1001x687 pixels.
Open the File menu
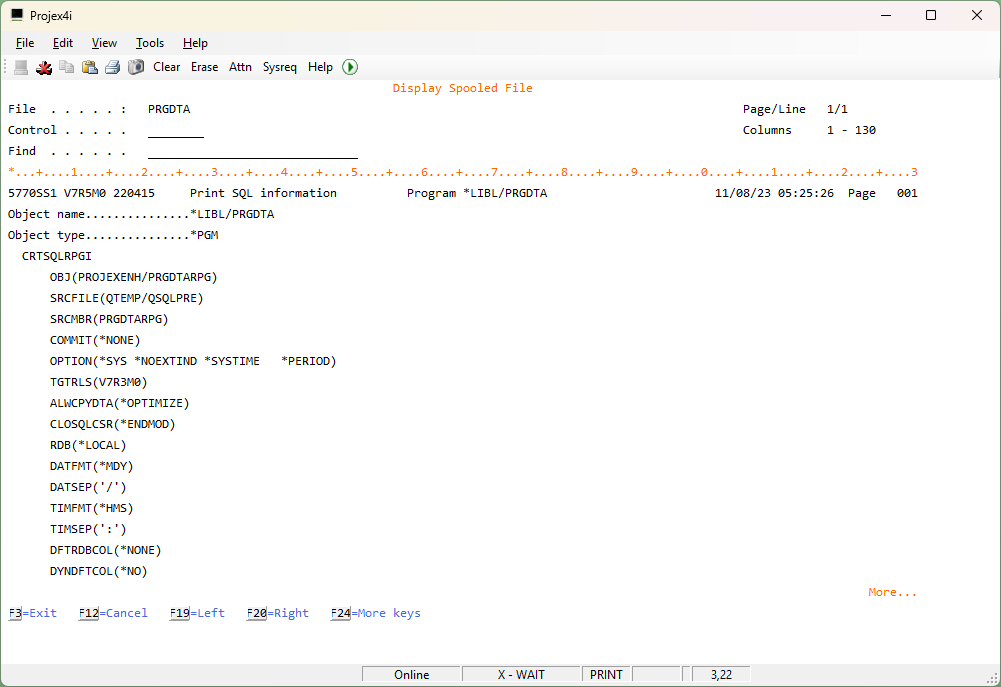(25, 43)
